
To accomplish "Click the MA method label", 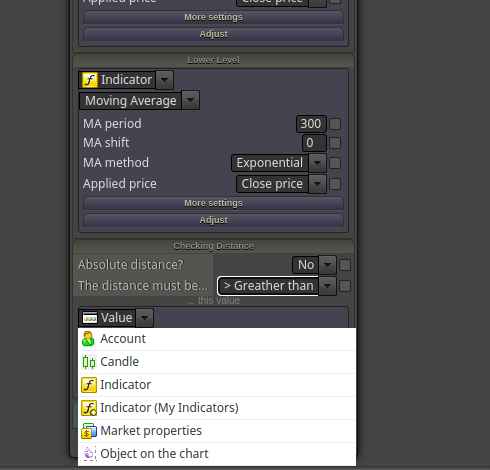I will pyautogui.click(x=116, y=163).
